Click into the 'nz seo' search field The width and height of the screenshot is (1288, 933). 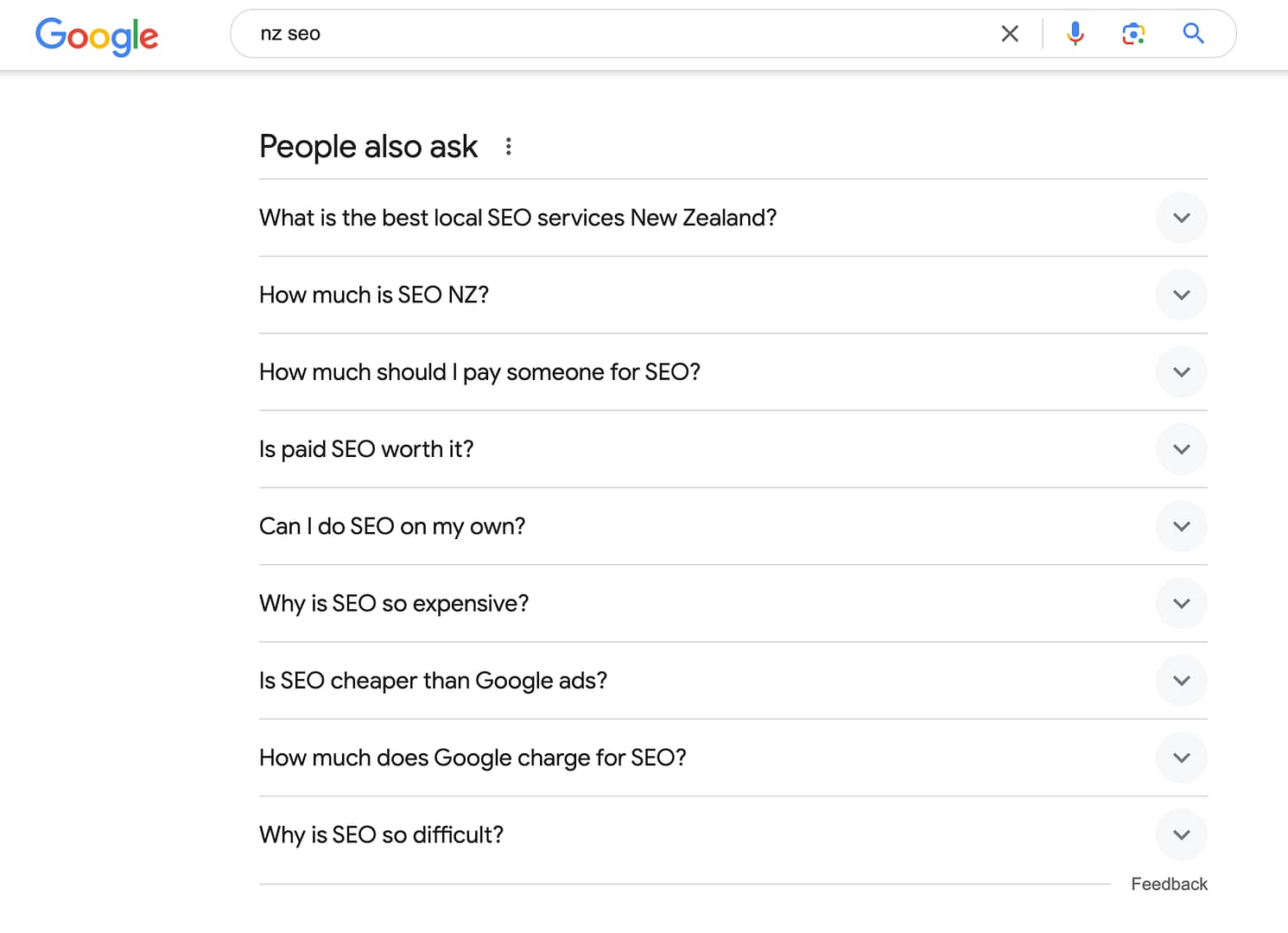605,34
